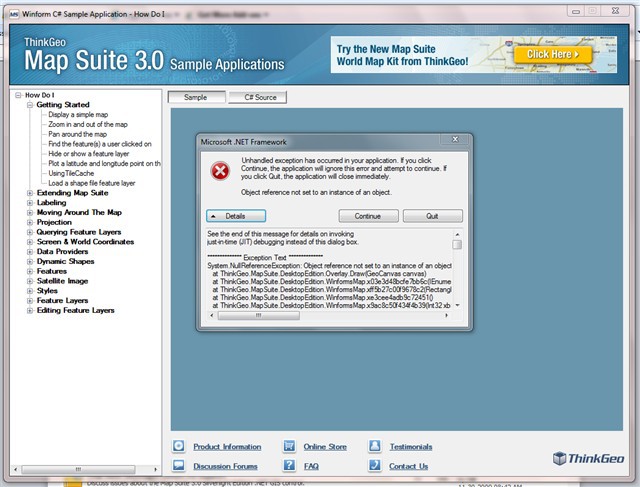Collapse the Getting Started node
Viewport: 640px width, 487px height.
(x=30, y=105)
